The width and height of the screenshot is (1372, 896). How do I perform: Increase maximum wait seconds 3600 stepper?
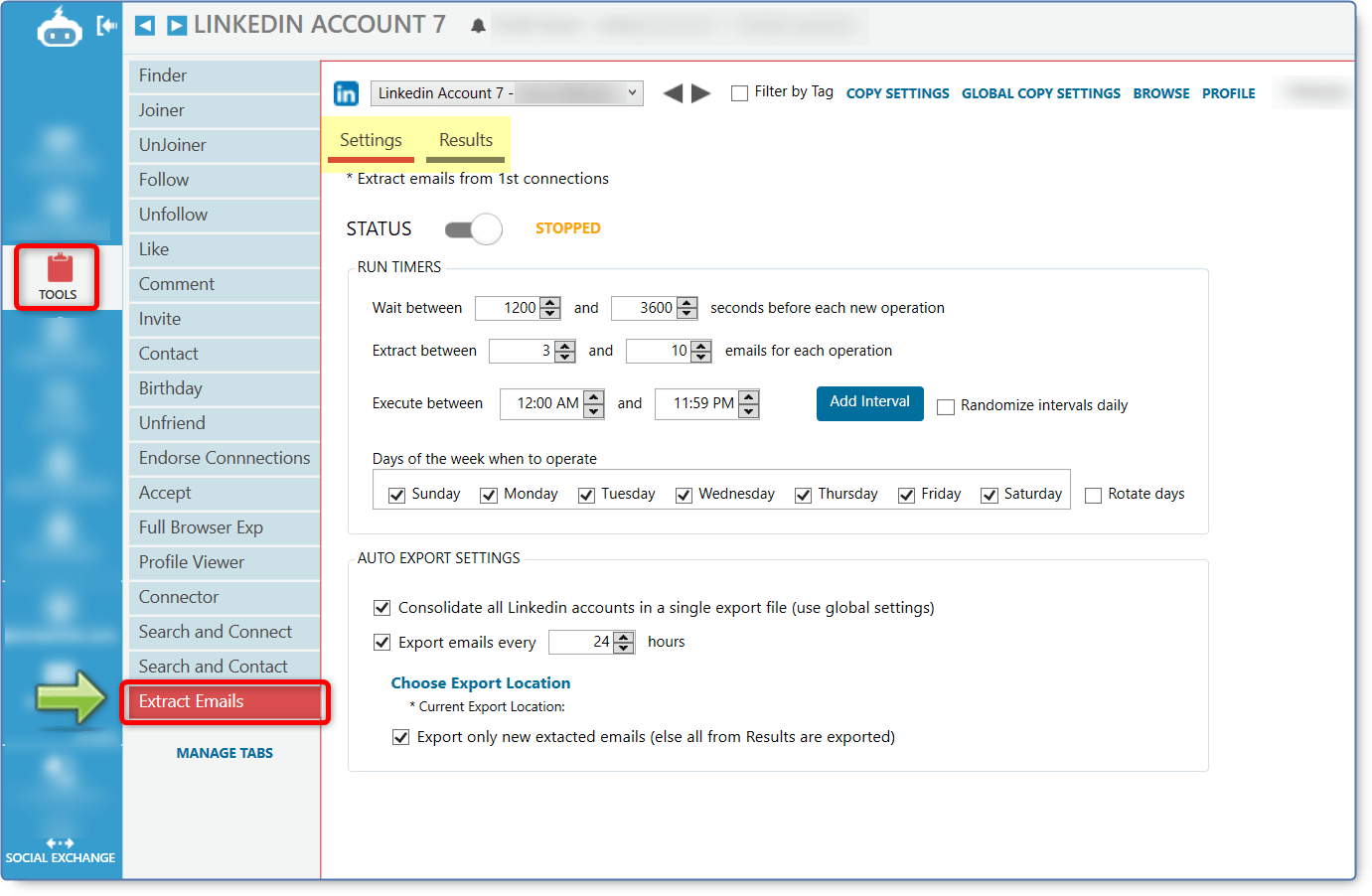point(686,303)
